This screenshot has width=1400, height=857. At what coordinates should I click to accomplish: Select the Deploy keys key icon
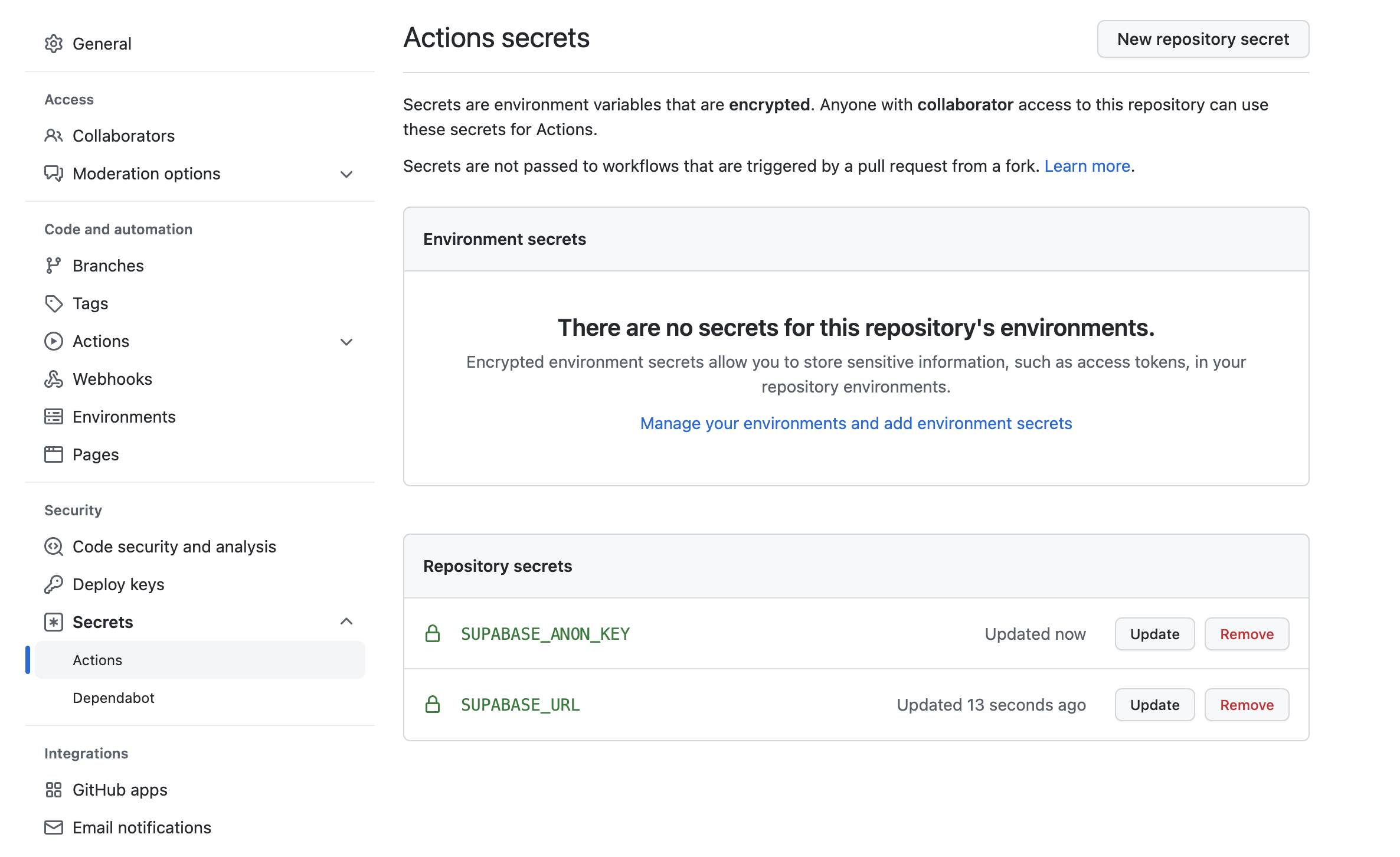point(54,584)
